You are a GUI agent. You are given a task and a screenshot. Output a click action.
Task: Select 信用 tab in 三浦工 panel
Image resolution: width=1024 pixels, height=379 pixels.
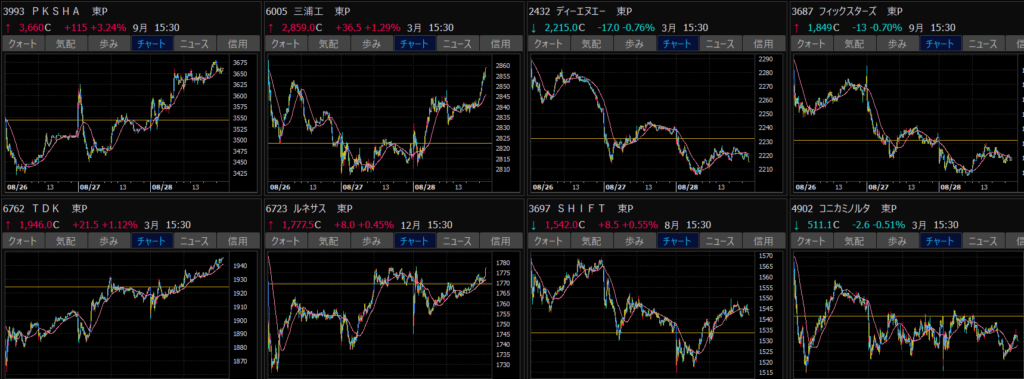[502, 44]
